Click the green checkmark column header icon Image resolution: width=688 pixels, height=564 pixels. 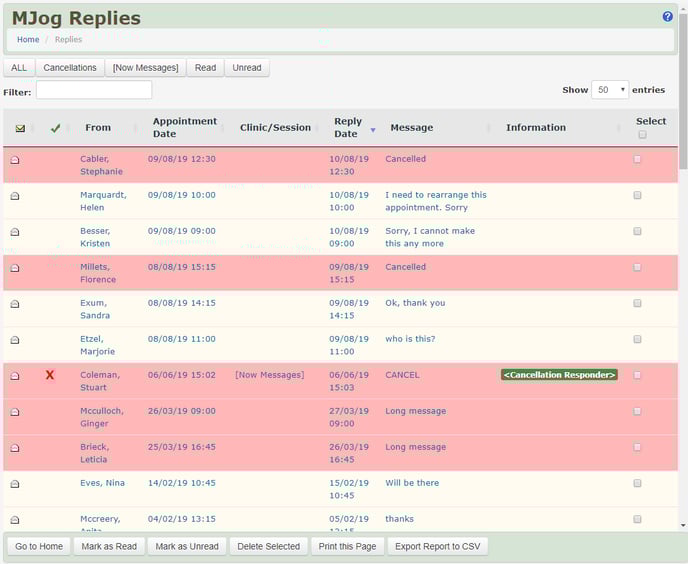click(x=56, y=128)
